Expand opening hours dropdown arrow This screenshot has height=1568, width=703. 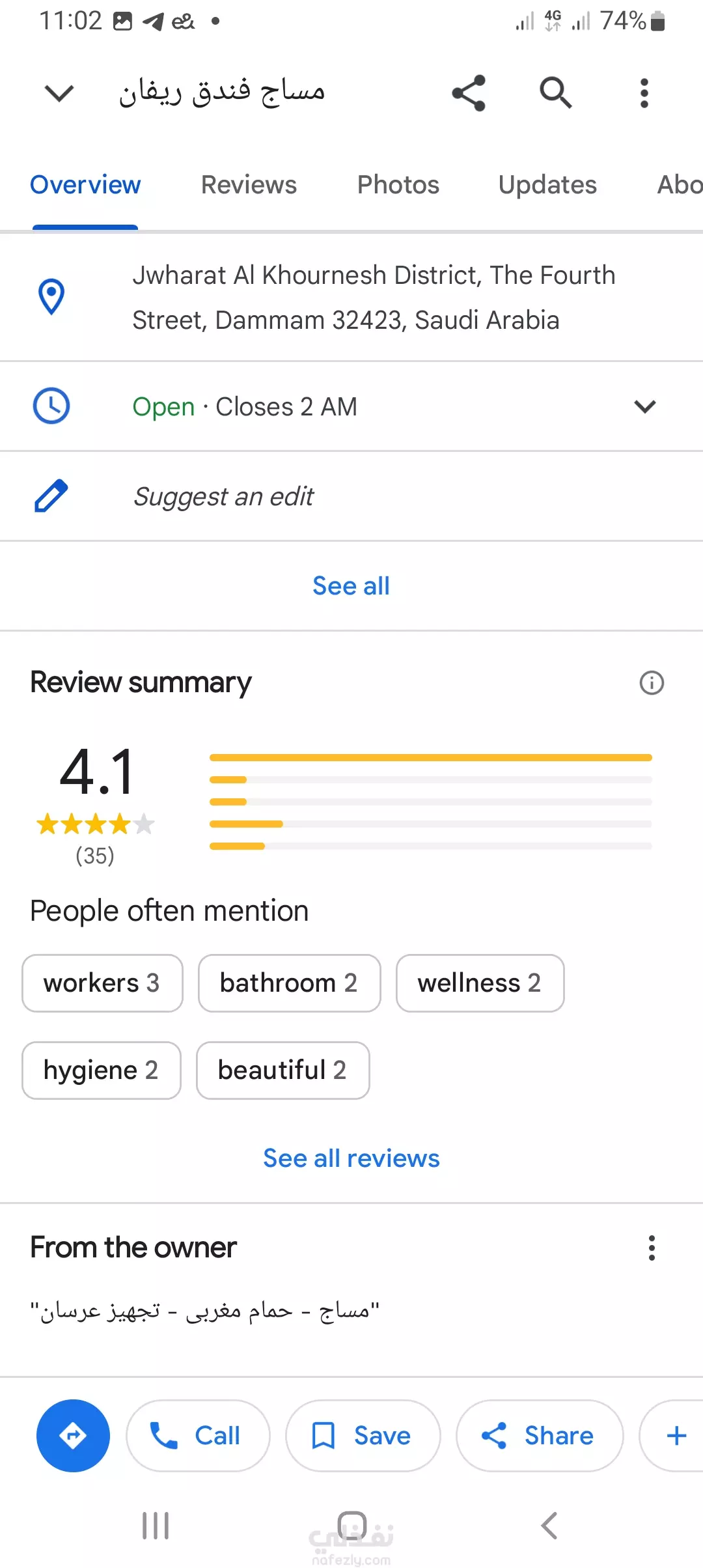[x=644, y=406]
